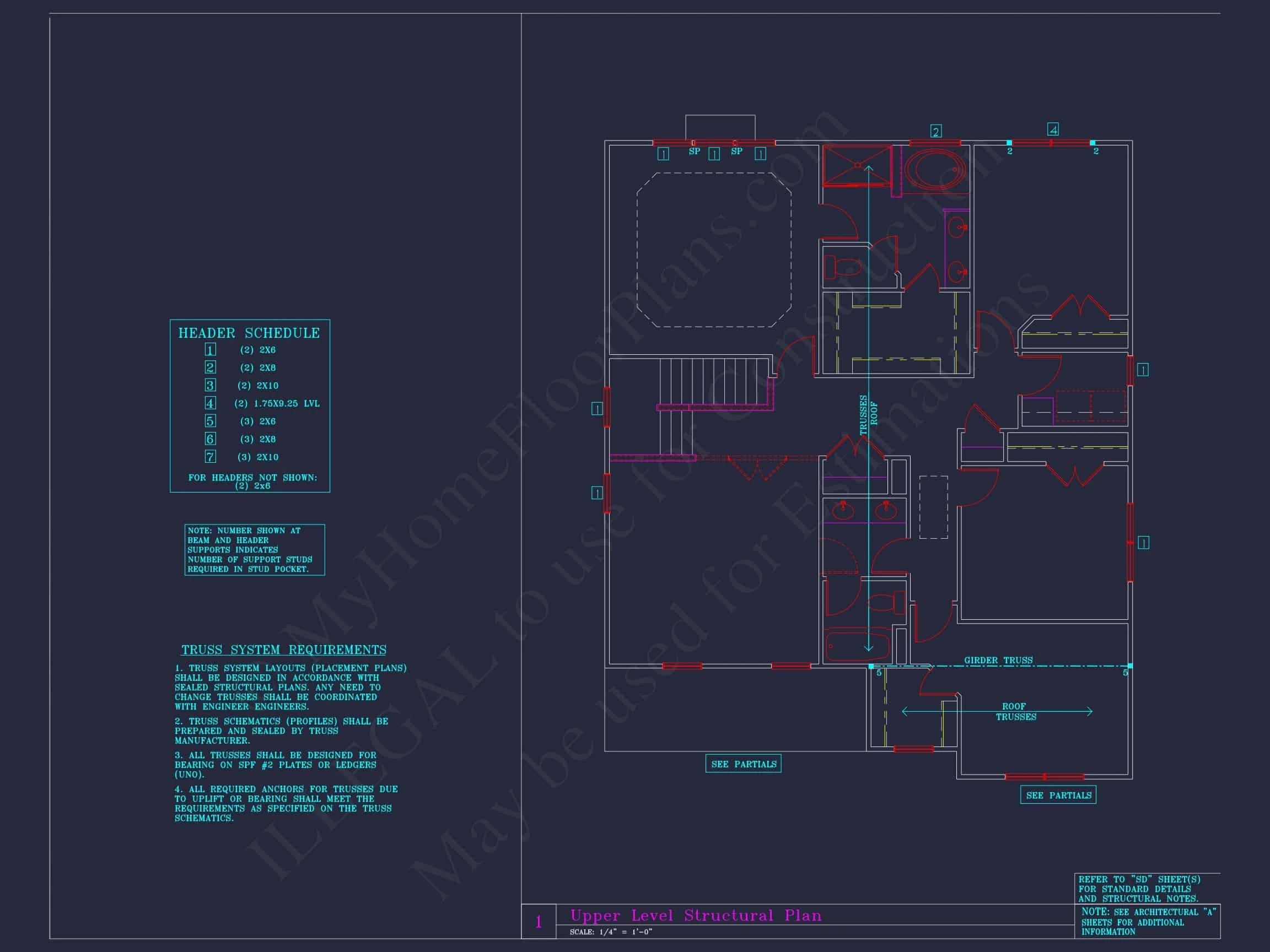
Task: Click the Upper Level Structural Plan title
Action: 695,915
